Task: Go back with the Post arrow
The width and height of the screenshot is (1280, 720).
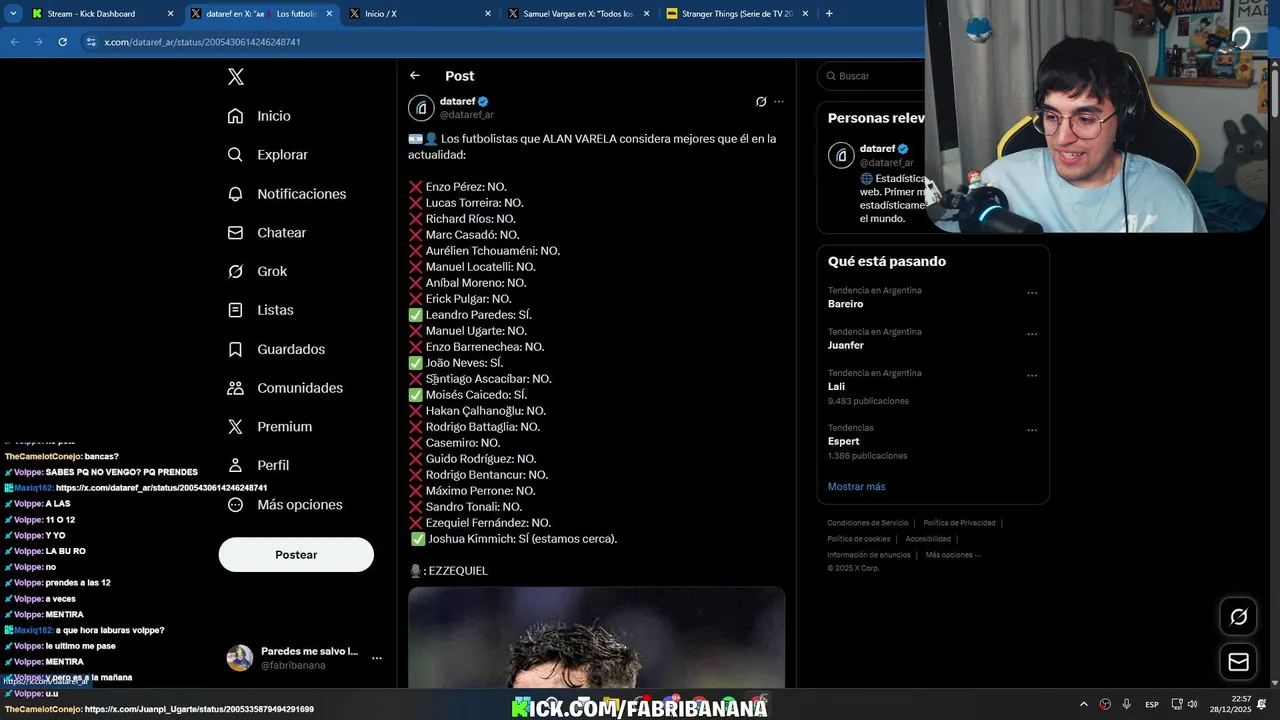Action: tap(415, 76)
